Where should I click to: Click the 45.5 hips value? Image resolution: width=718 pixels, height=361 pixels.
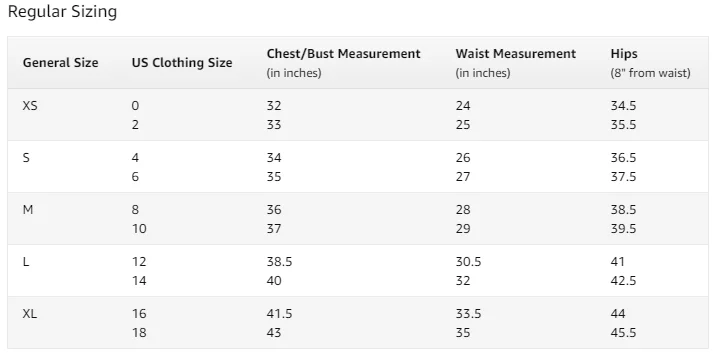623,333
